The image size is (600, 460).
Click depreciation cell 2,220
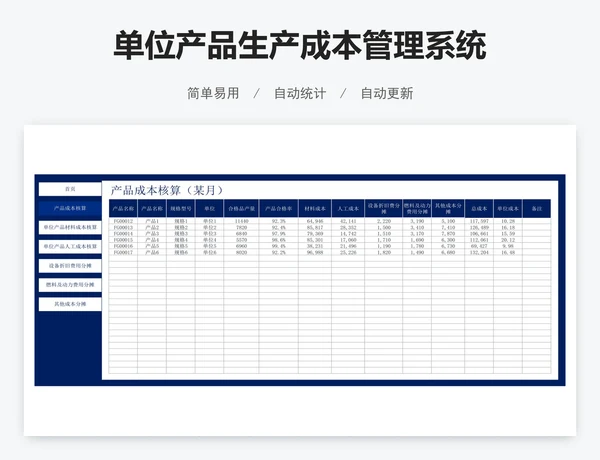click(383, 221)
